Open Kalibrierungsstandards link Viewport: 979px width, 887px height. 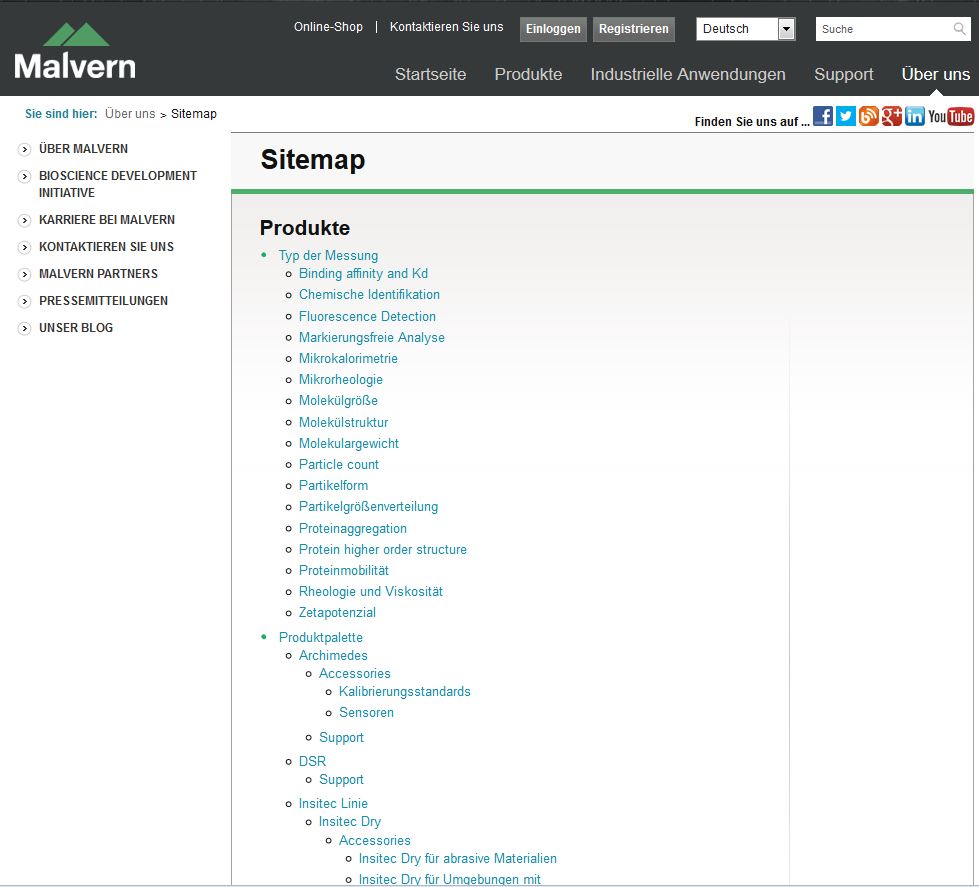[405, 692]
